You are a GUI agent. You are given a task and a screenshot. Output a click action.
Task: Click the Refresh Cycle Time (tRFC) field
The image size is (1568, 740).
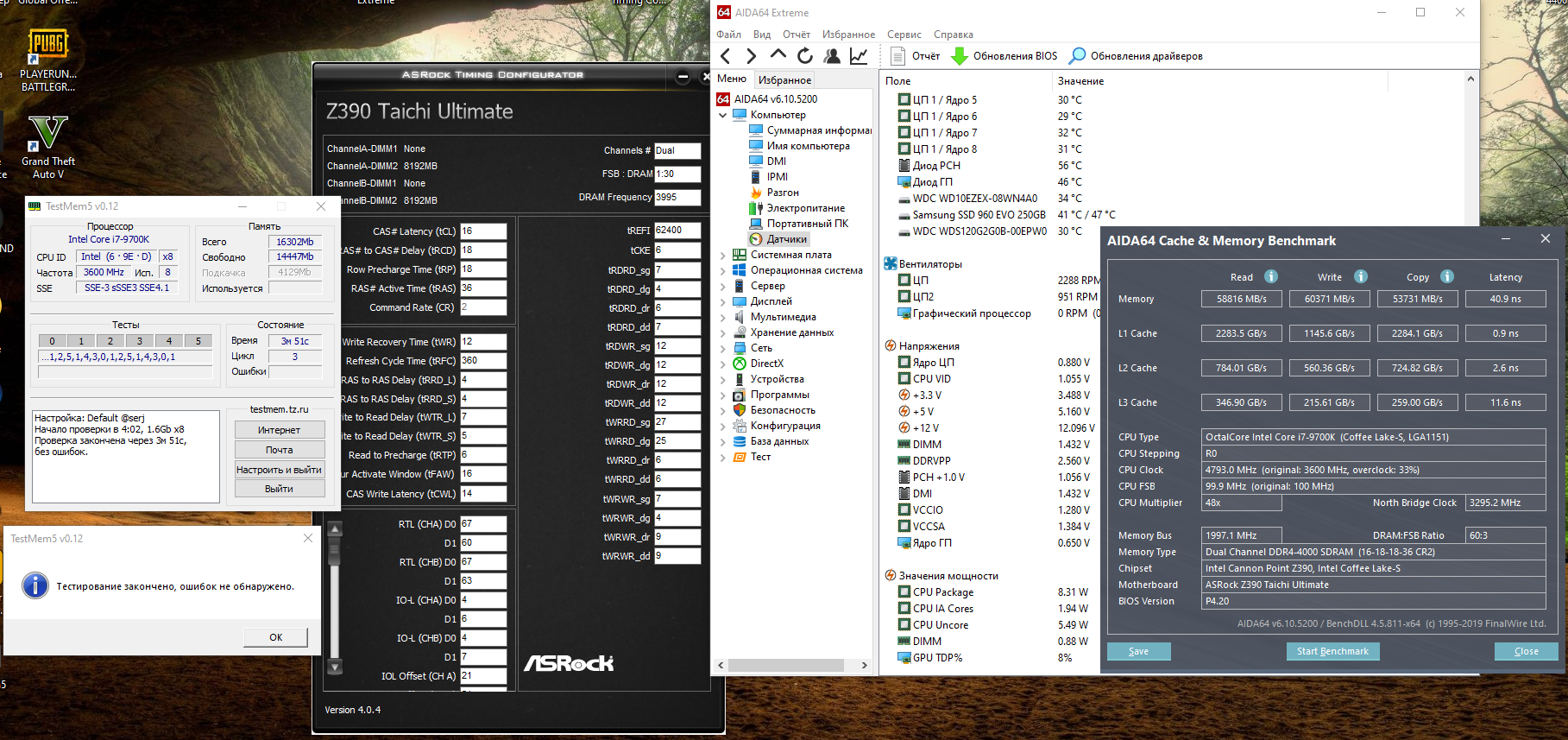[483, 361]
